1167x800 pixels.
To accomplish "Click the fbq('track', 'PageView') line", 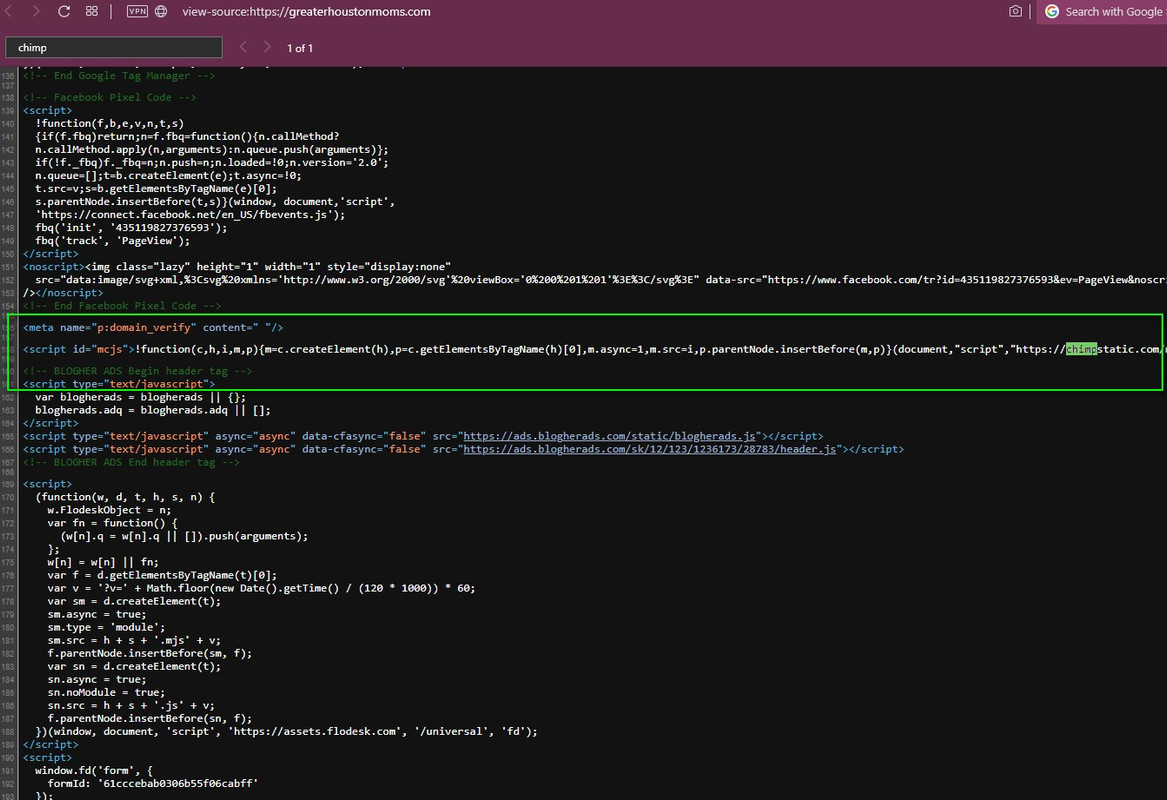I will pos(112,240).
